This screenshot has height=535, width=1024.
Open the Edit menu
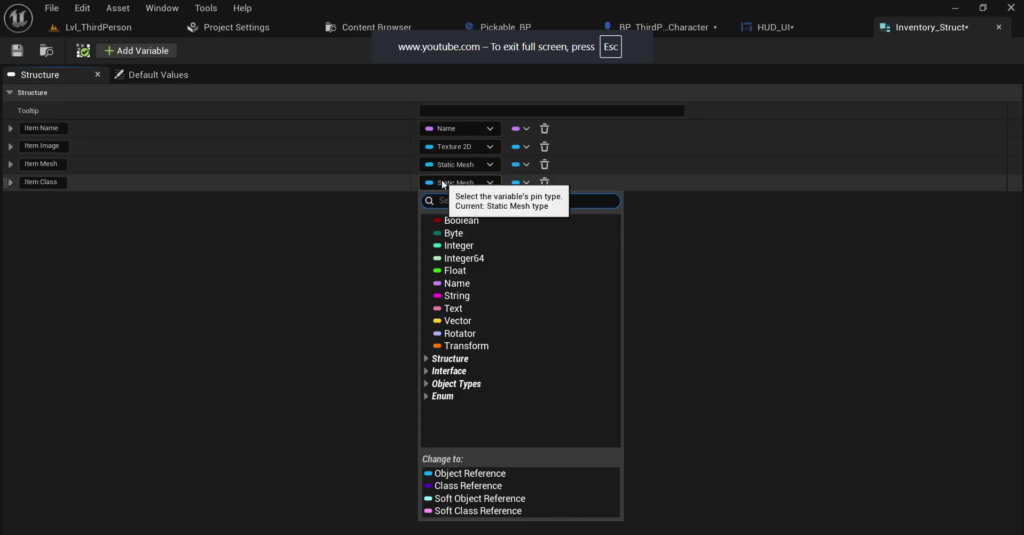point(82,8)
